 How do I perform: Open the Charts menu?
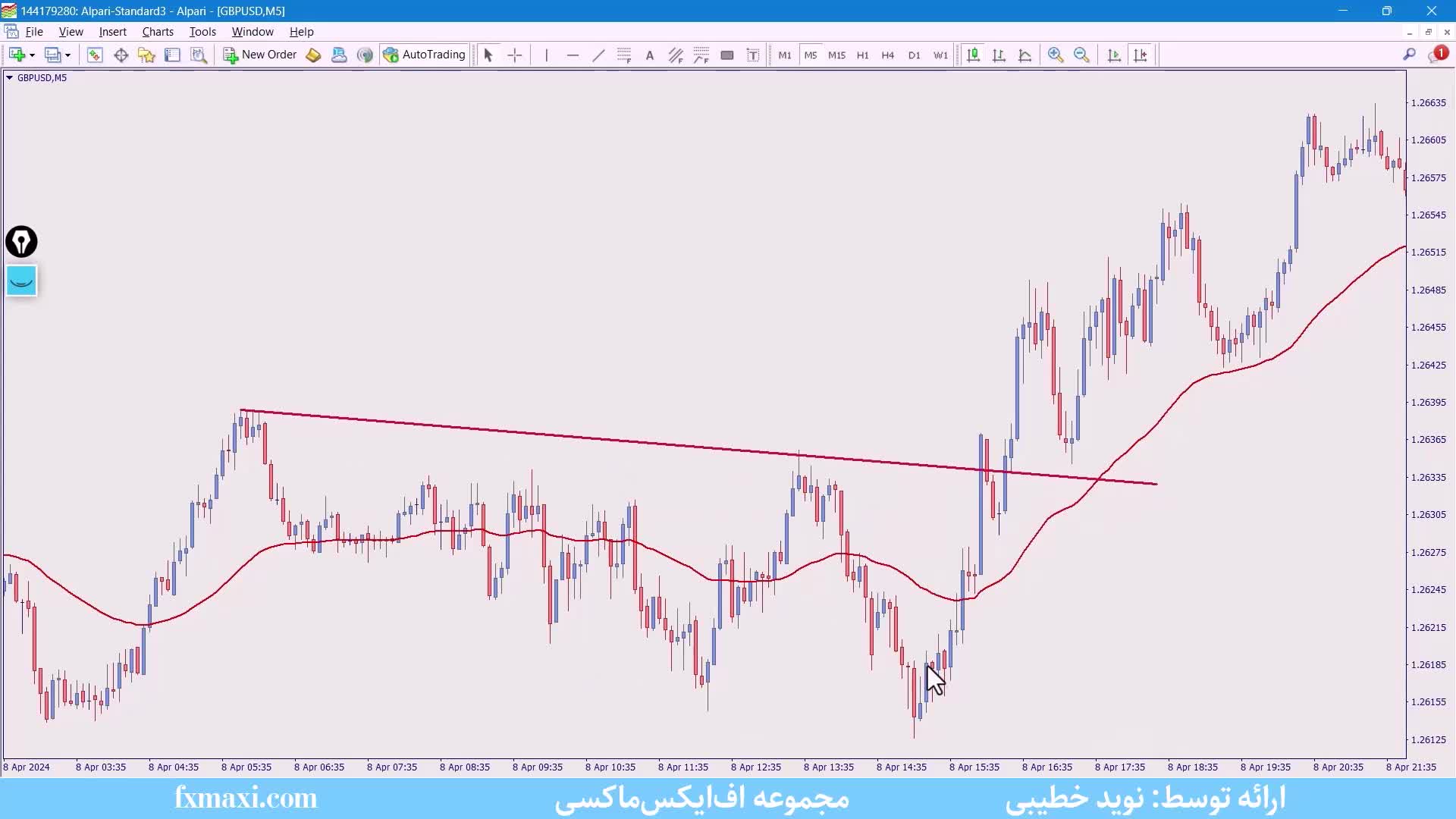coord(158,32)
